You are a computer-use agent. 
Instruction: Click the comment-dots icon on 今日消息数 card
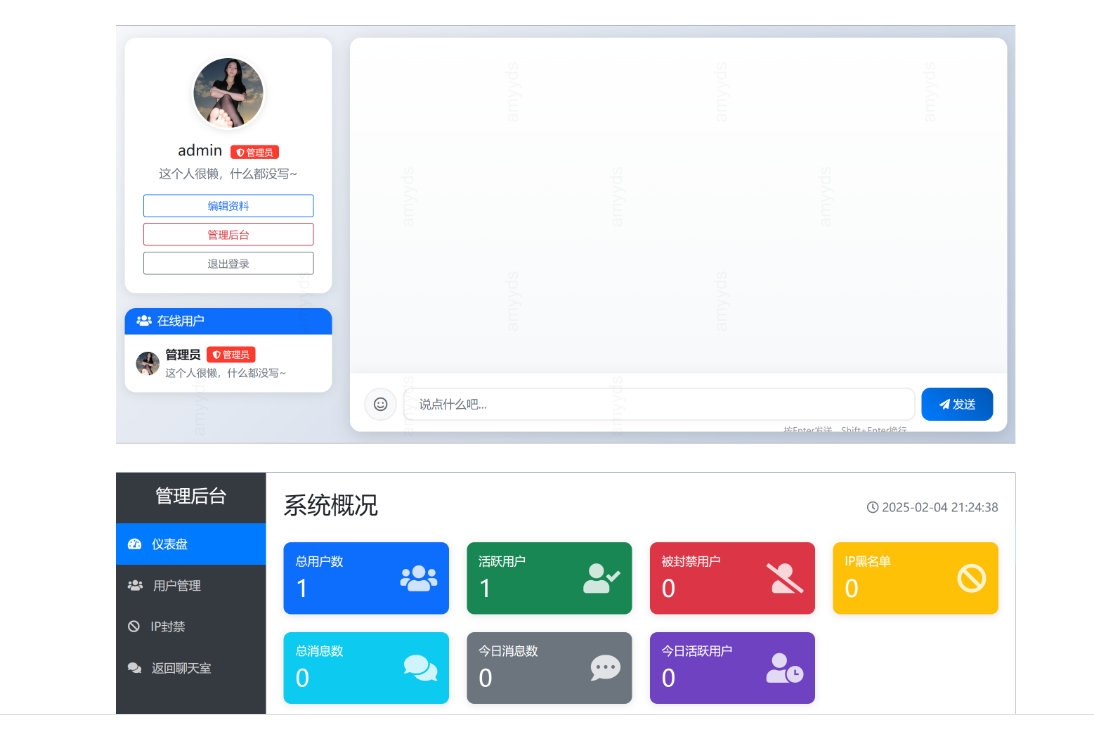pos(605,668)
